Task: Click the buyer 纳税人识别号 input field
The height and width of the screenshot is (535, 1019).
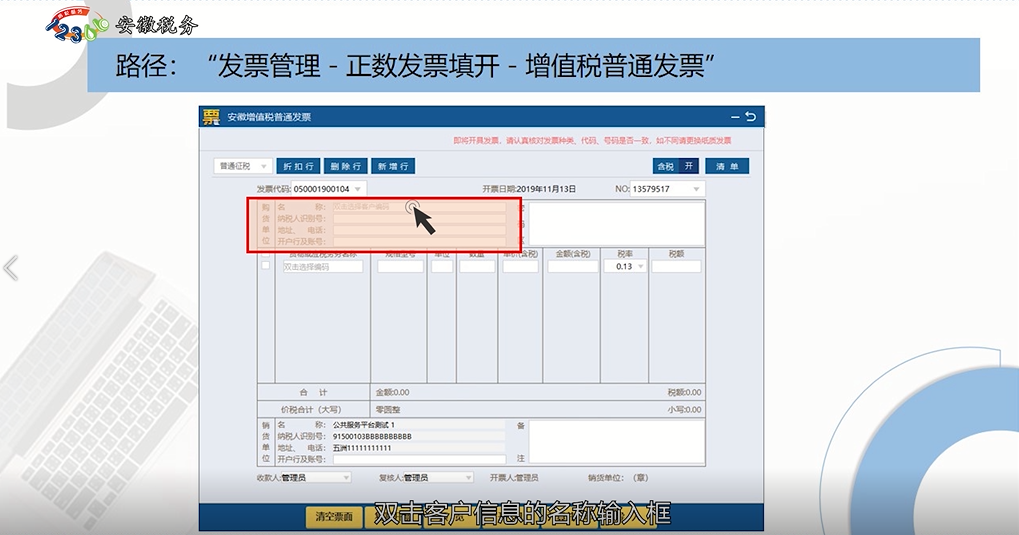Action: coord(419,219)
